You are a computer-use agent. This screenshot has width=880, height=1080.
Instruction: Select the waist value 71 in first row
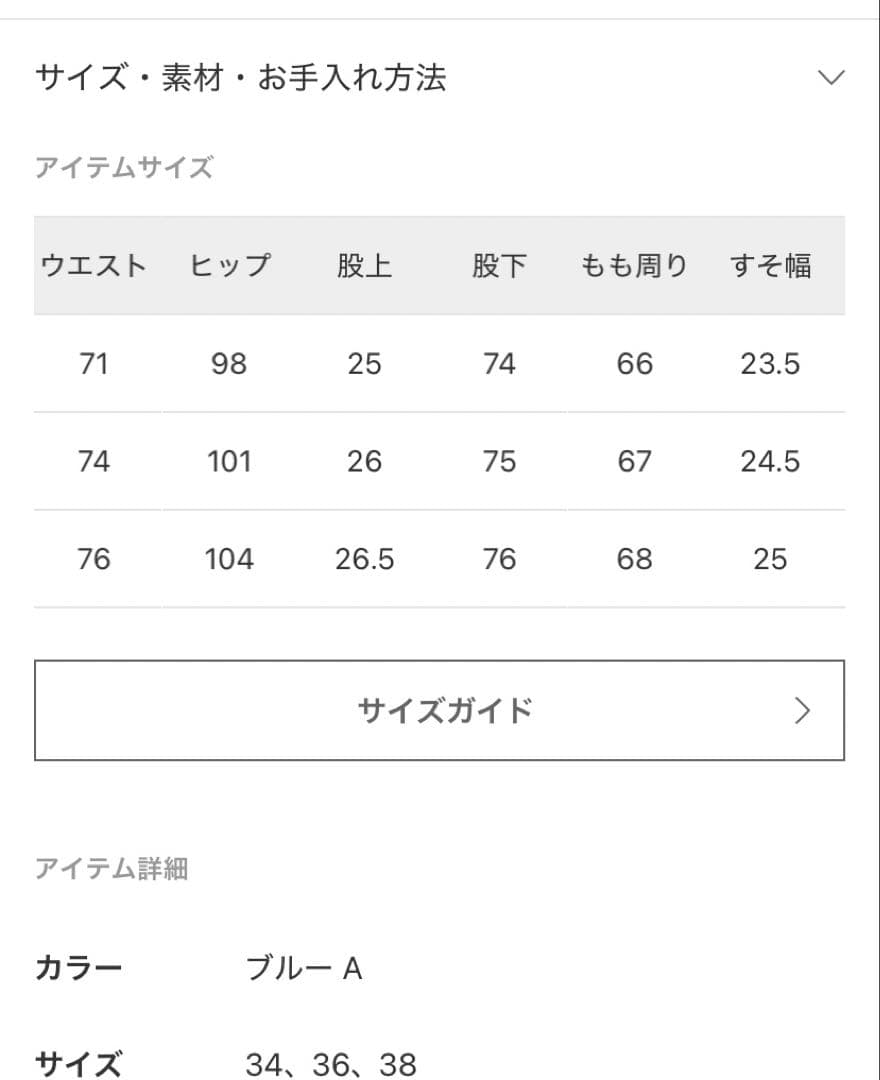coord(95,364)
